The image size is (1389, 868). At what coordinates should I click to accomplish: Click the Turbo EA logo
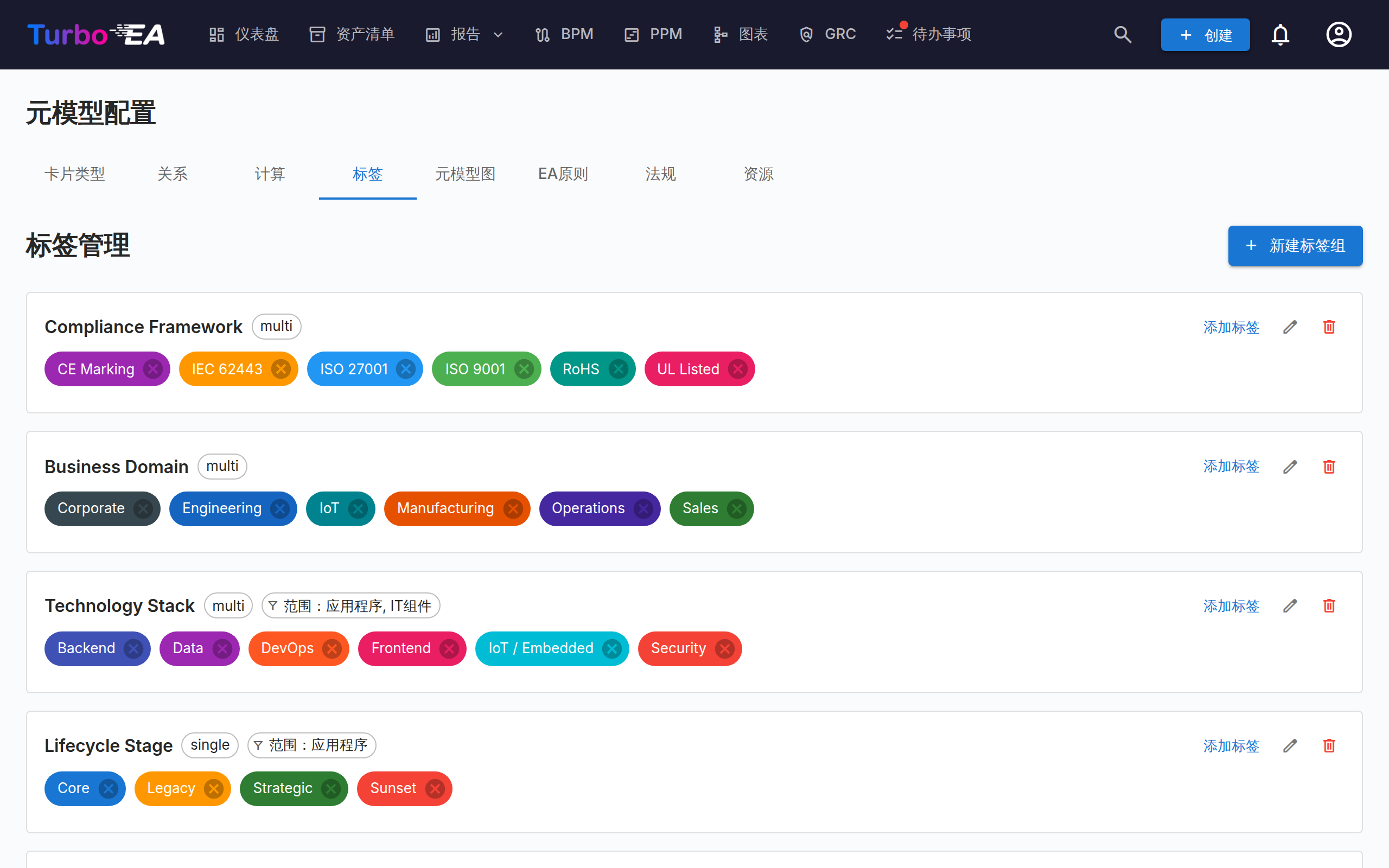point(97,34)
